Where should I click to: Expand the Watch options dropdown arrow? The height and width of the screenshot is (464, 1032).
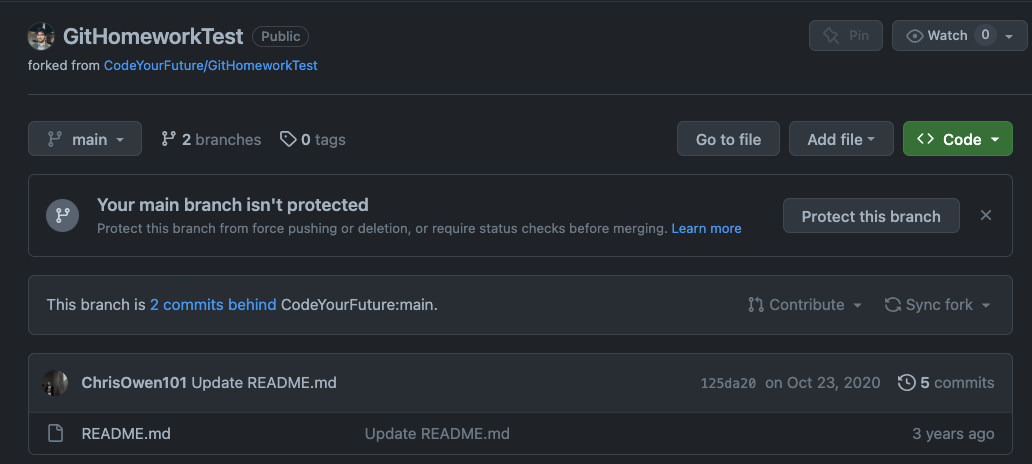(1009, 36)
